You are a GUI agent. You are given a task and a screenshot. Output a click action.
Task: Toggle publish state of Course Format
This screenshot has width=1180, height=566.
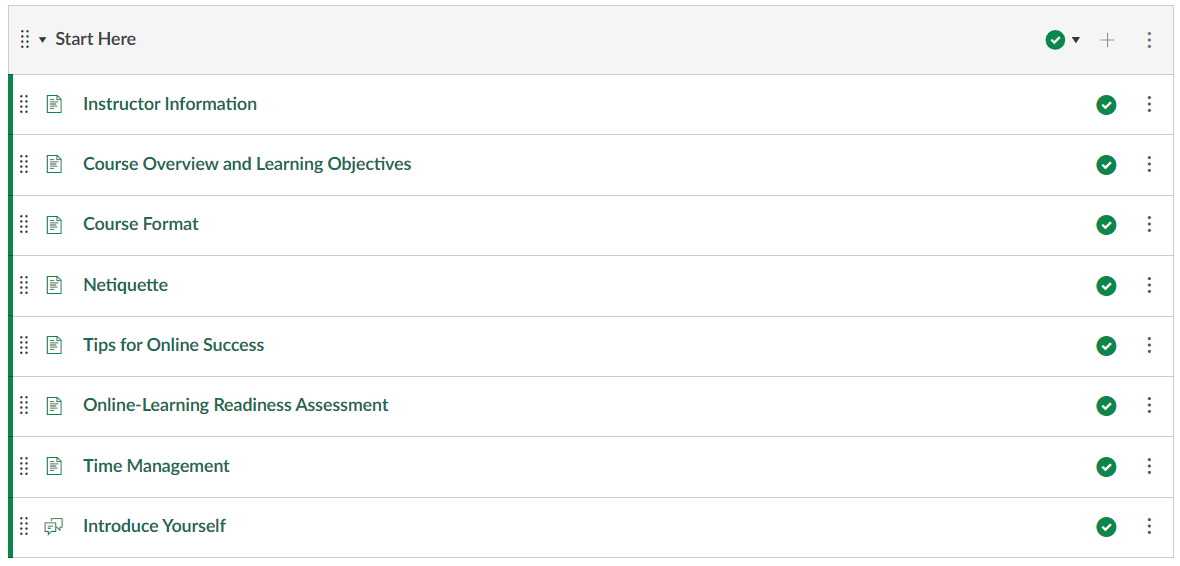pyautogui.click(x=1106, y=225)
